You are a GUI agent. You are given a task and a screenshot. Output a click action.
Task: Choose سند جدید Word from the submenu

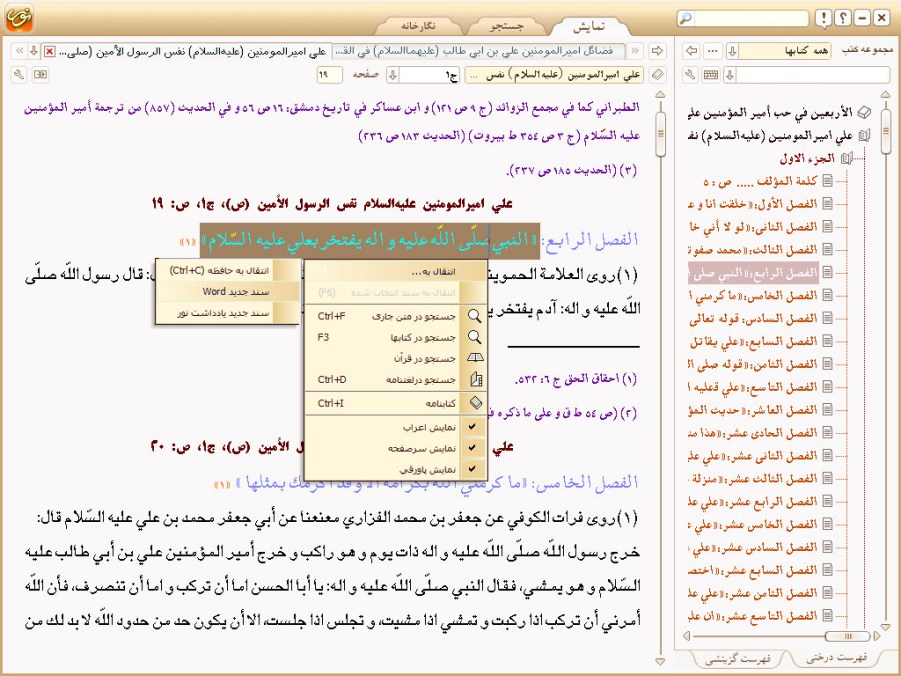(228, 291)
